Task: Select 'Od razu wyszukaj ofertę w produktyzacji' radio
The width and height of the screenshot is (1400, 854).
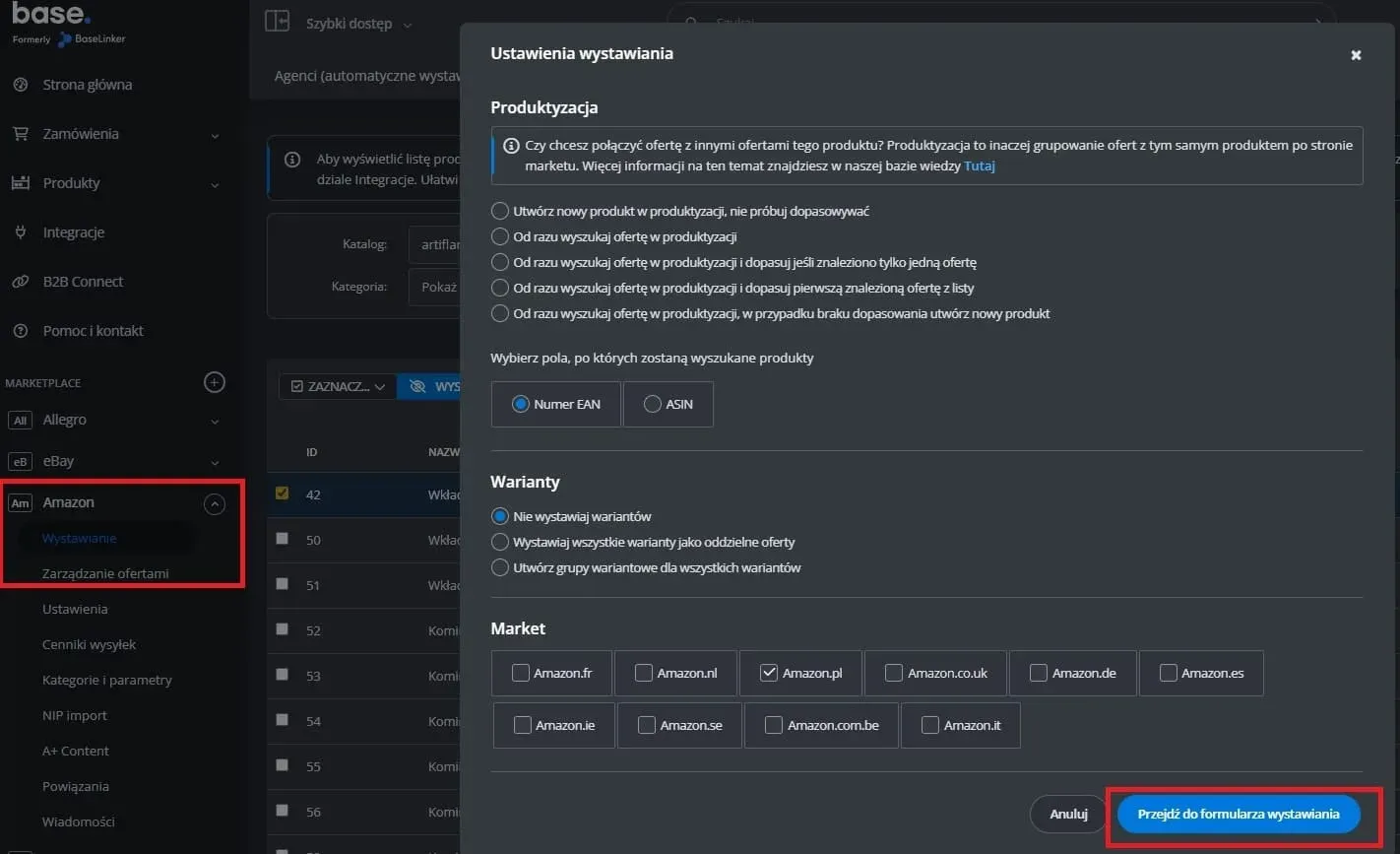Action: [x=500, y=236]
